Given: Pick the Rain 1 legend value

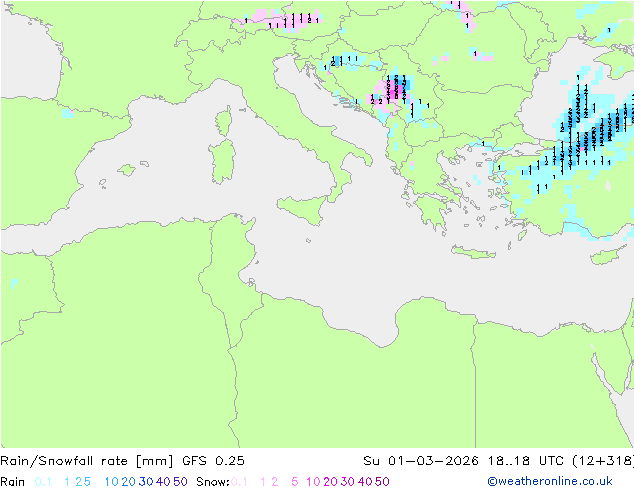Looking at the screenshot, I should pyautogui.click(x=67, y=482).
